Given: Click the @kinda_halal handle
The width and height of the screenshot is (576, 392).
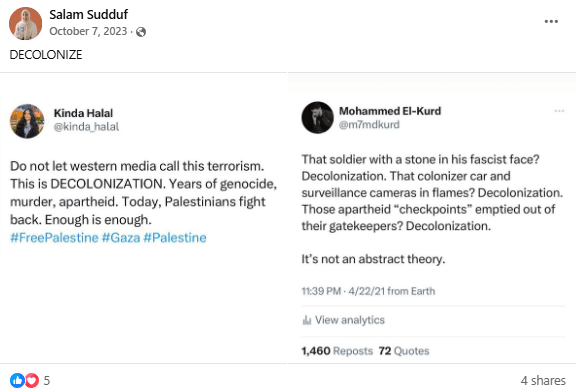Looking at the screenshot, I should (86, 127).
